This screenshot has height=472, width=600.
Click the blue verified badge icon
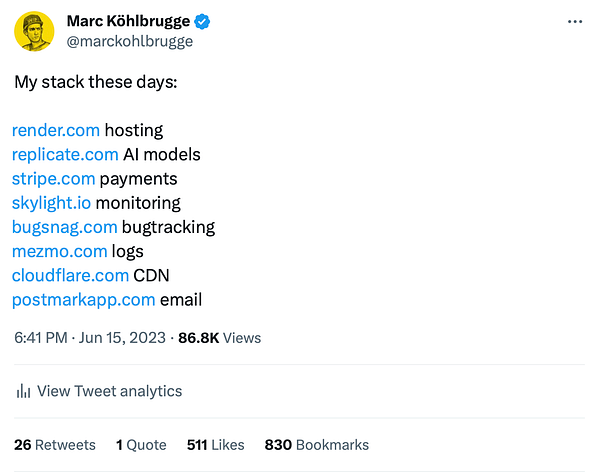[x=202, y=21]
